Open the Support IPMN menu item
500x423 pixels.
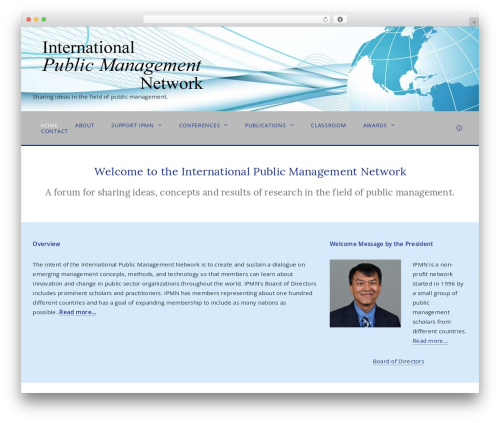132,125
